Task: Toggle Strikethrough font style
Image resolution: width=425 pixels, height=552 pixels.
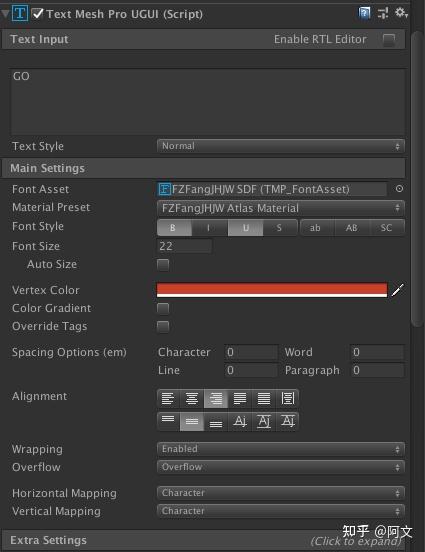Action: (x=280, y=228)
